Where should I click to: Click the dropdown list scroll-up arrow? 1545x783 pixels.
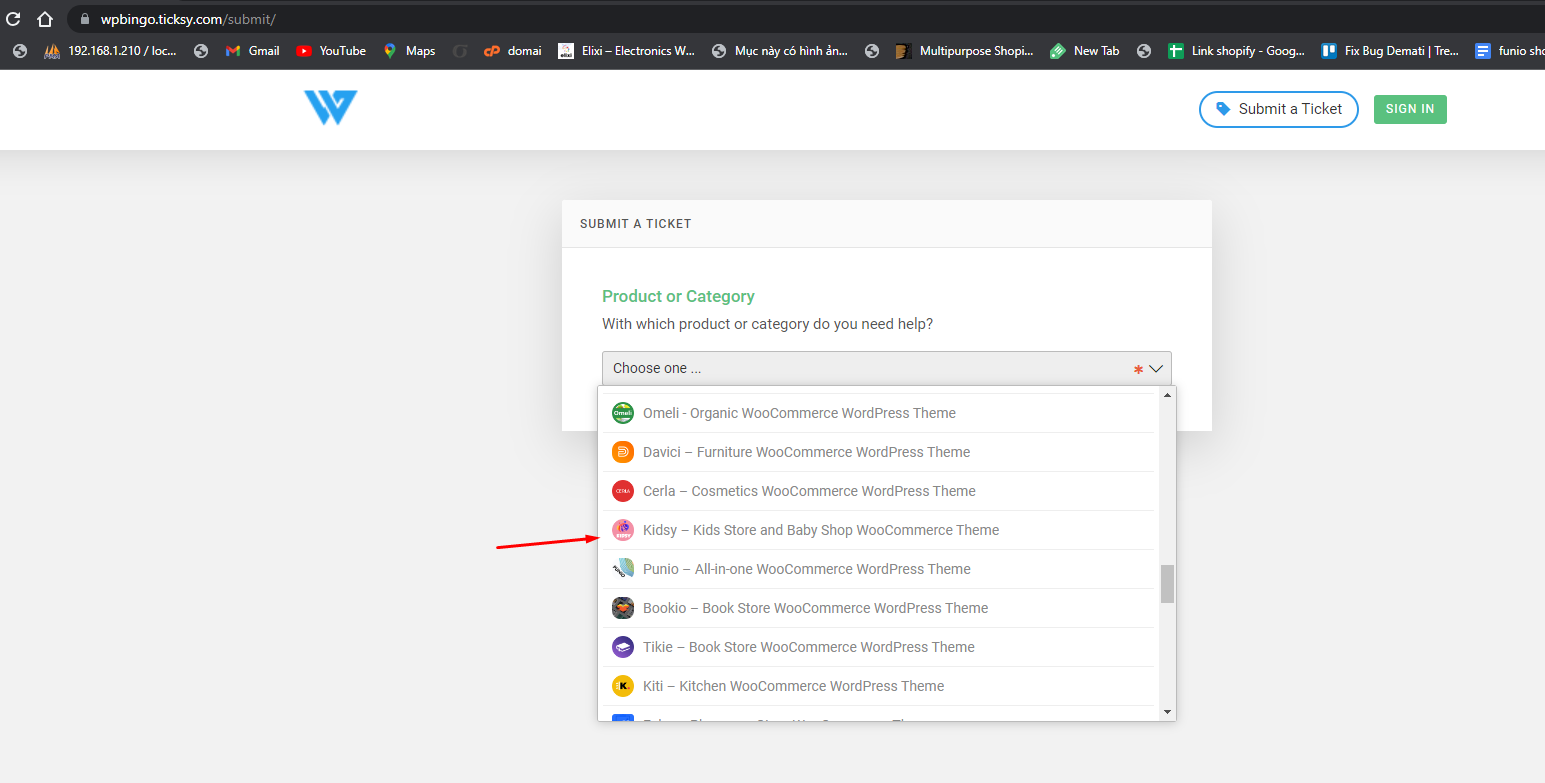click(1167, 395)
